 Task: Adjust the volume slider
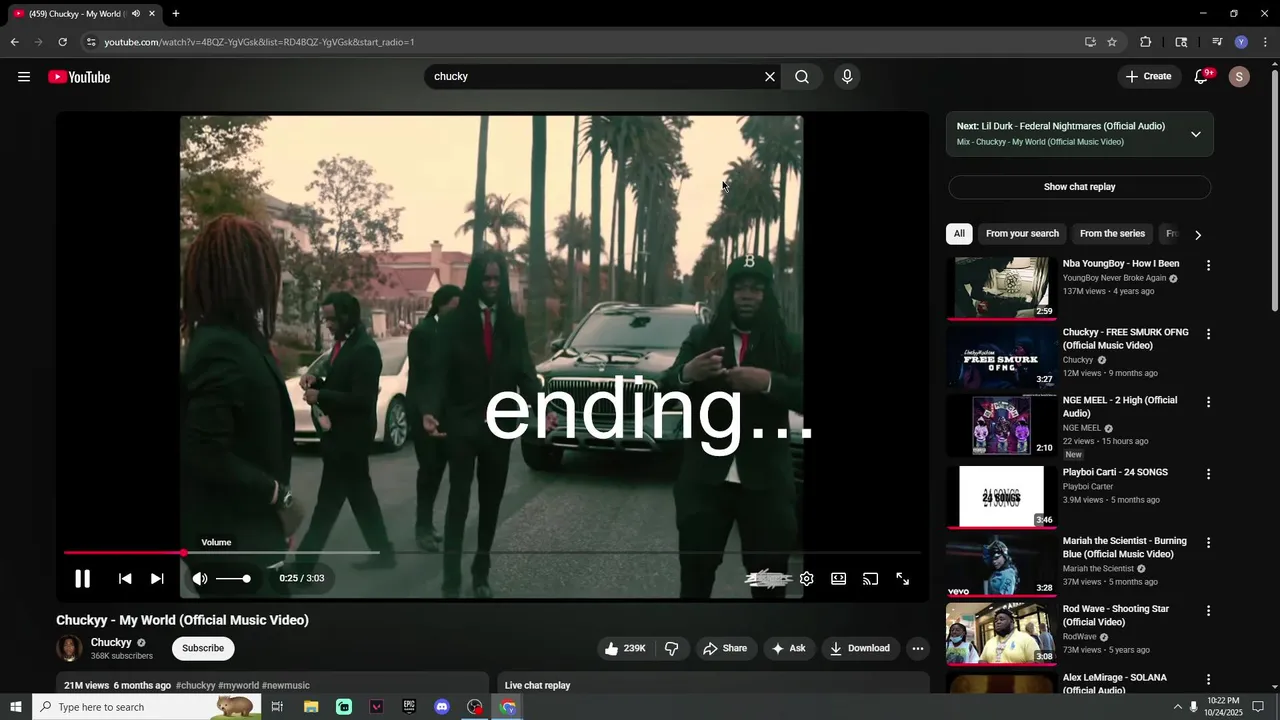click(233, 578)
